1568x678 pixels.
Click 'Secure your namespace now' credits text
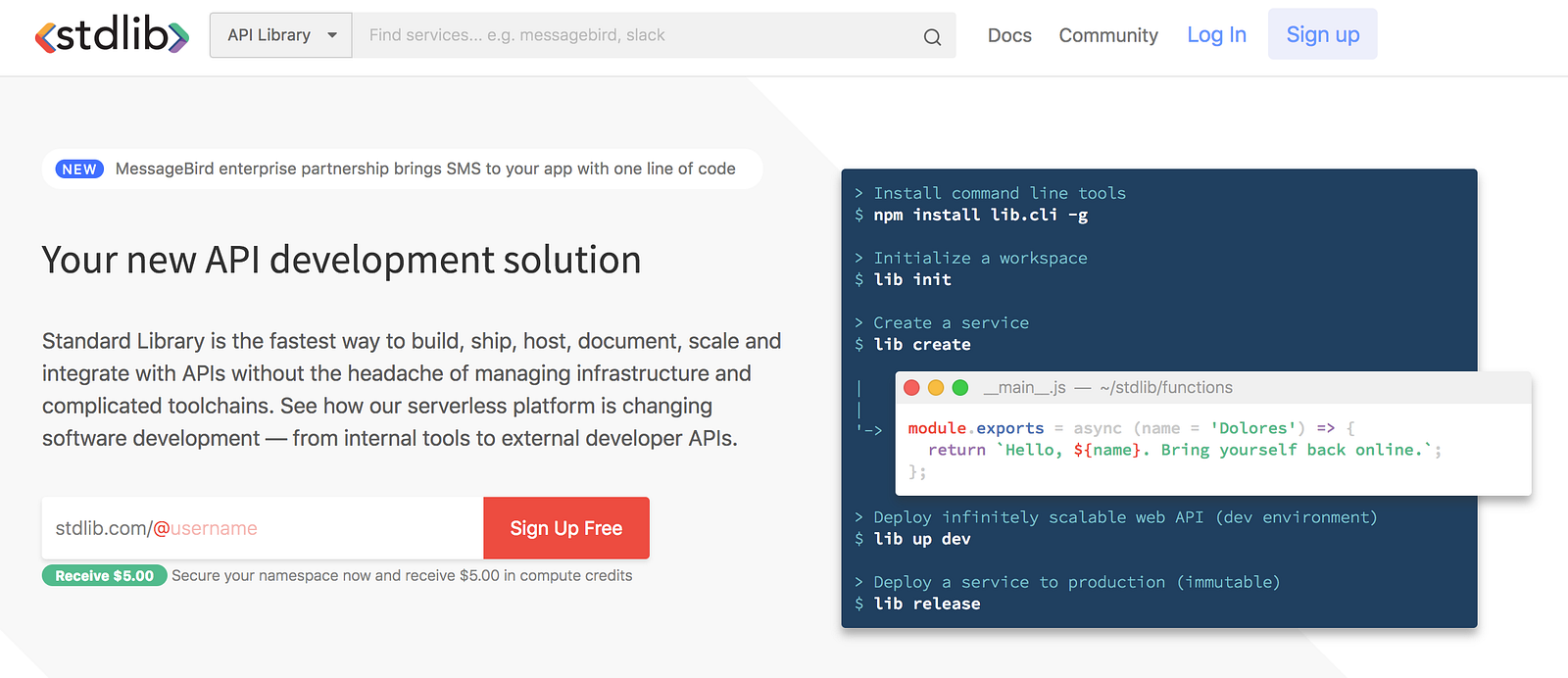click(402, 576)
